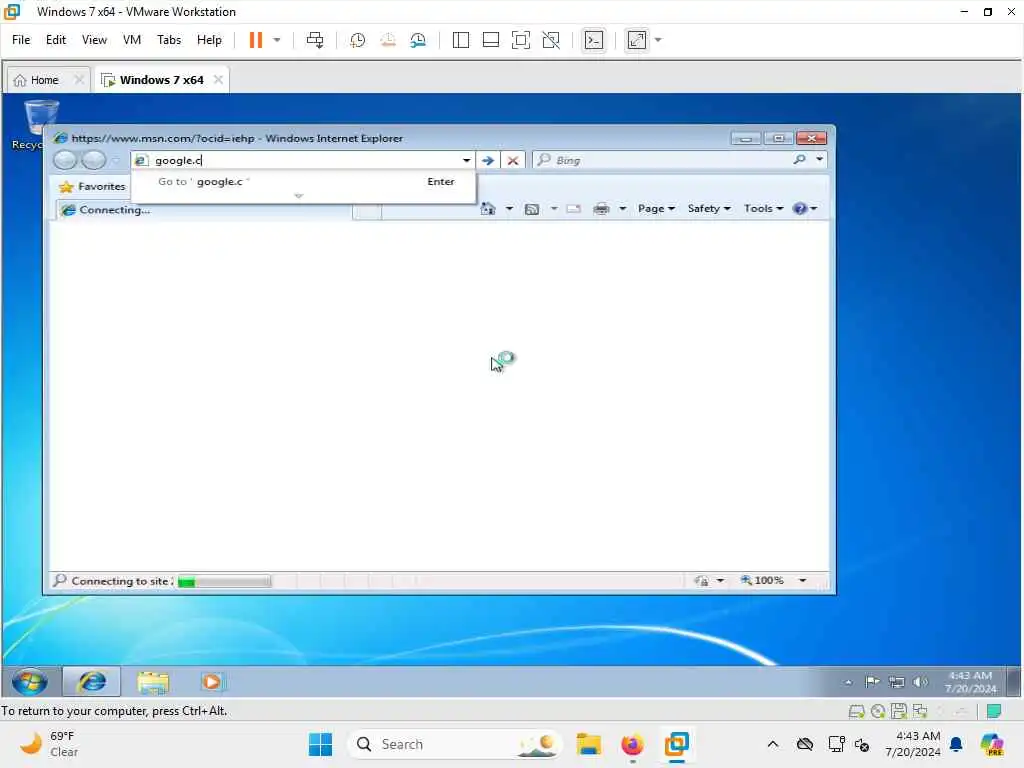1024x768 pixels.
Task: Show hidden icons in host tray
Action: click(x=773, y=744)
